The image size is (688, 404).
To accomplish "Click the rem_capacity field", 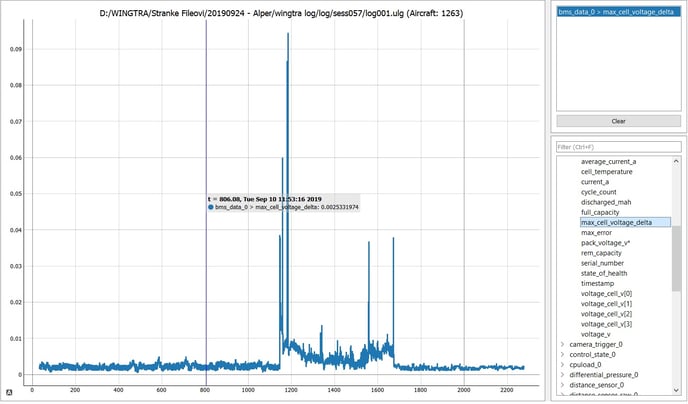I will pyautogui.click(x=600, y=253).
